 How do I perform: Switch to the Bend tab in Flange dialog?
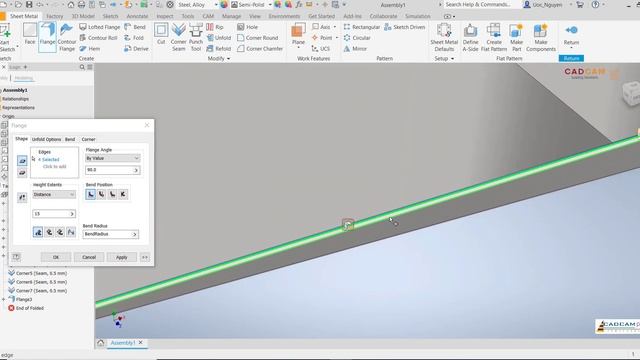point(70,139)
